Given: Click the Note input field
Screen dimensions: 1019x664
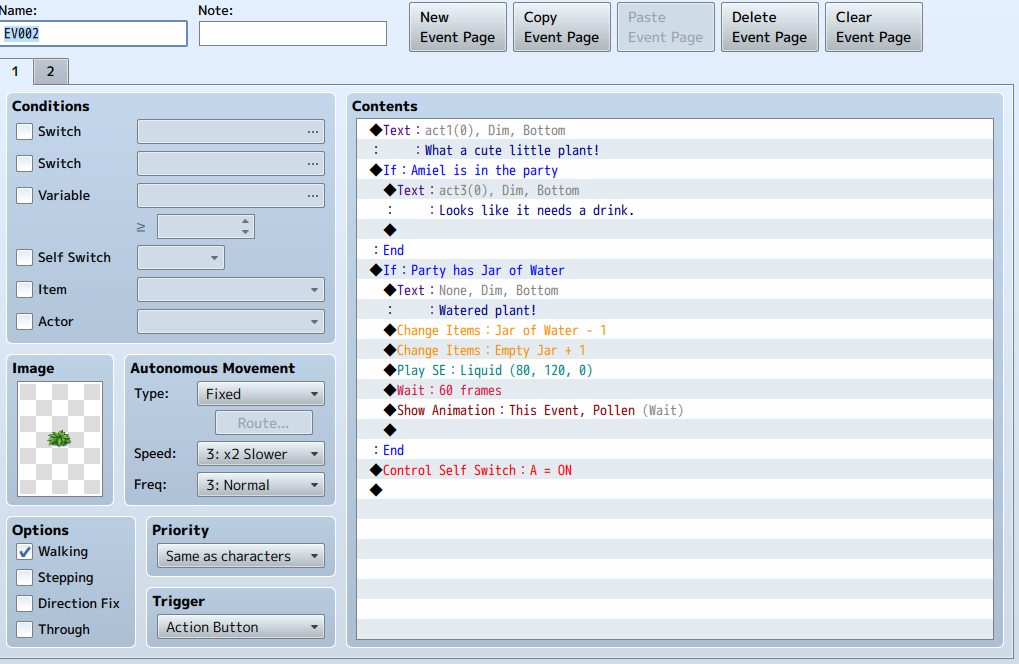Looking at the screenshot, I should point(292,34).
